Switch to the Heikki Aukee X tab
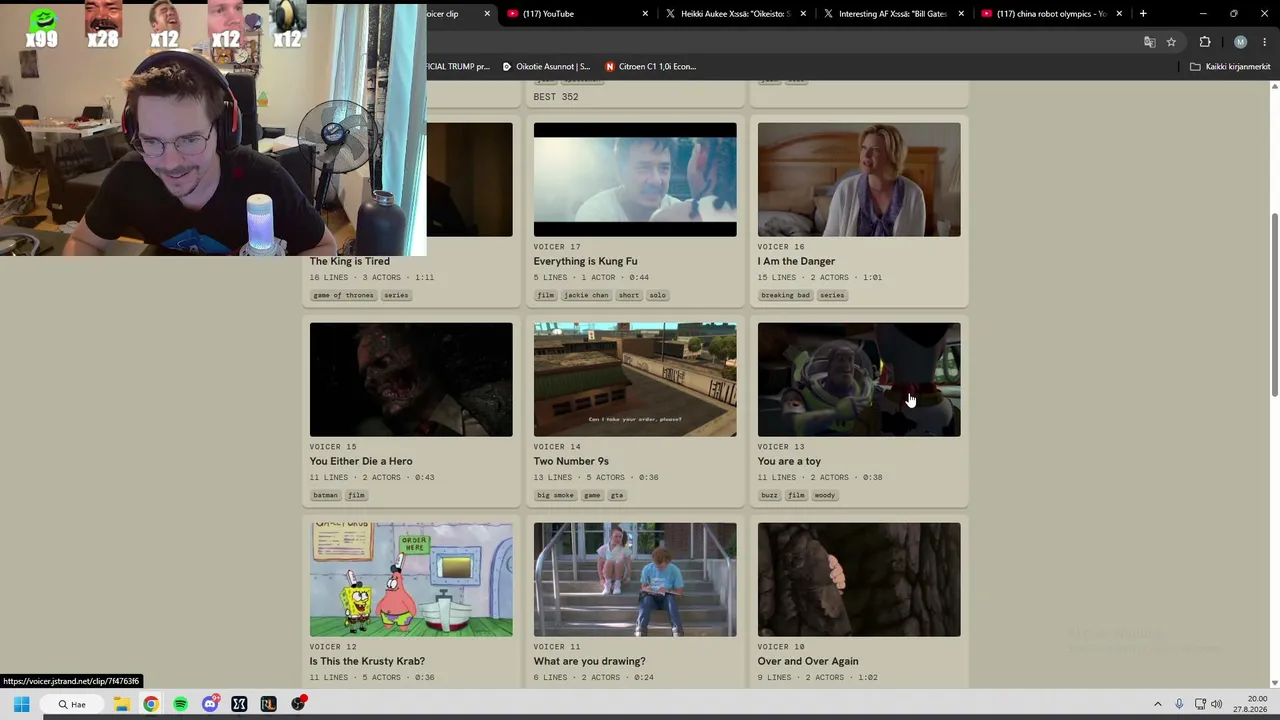Image resolution: width=1280 pixels, height=720 pixels. coord(735,14)
